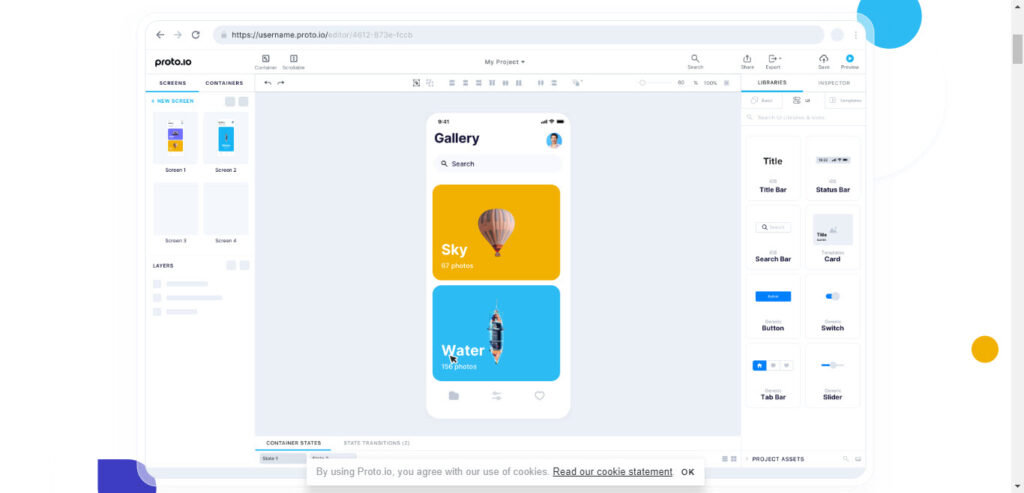
Task: Open the Read our cookie statement link
Action: 613,471
